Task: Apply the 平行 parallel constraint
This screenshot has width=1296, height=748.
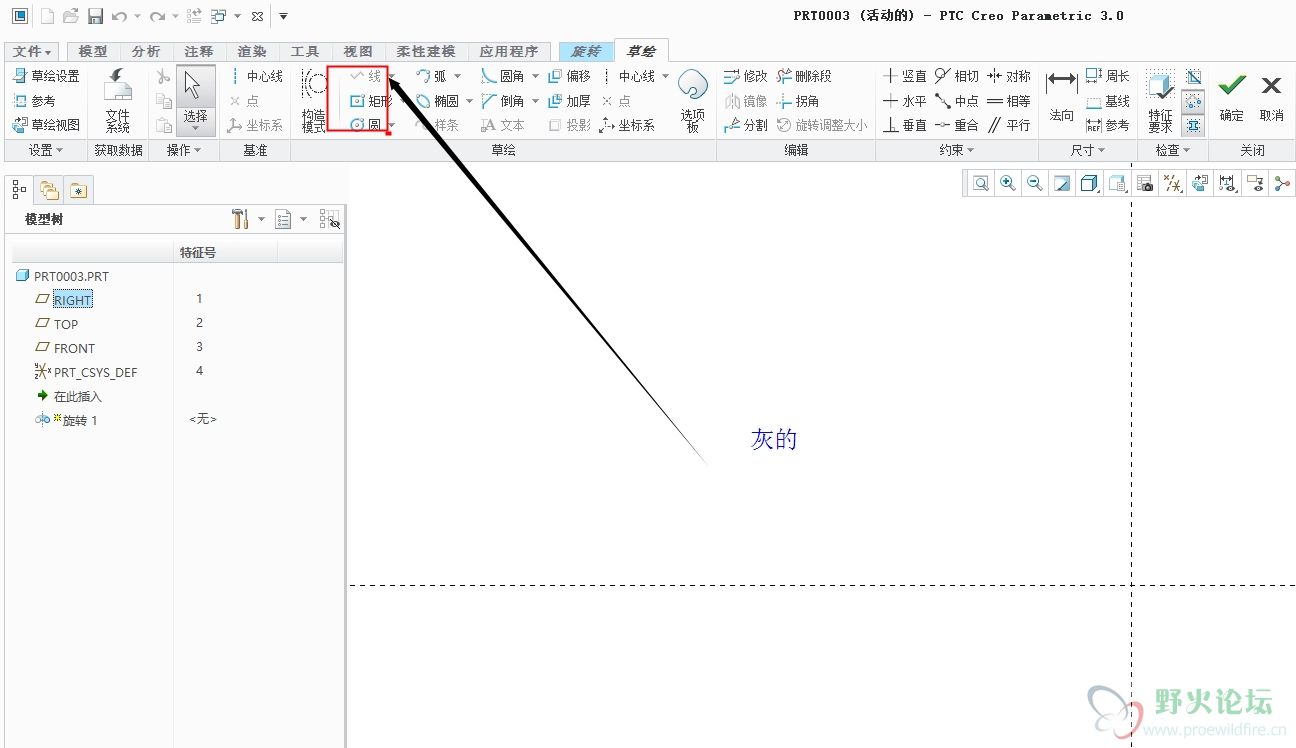Action: click(1009, 125)
